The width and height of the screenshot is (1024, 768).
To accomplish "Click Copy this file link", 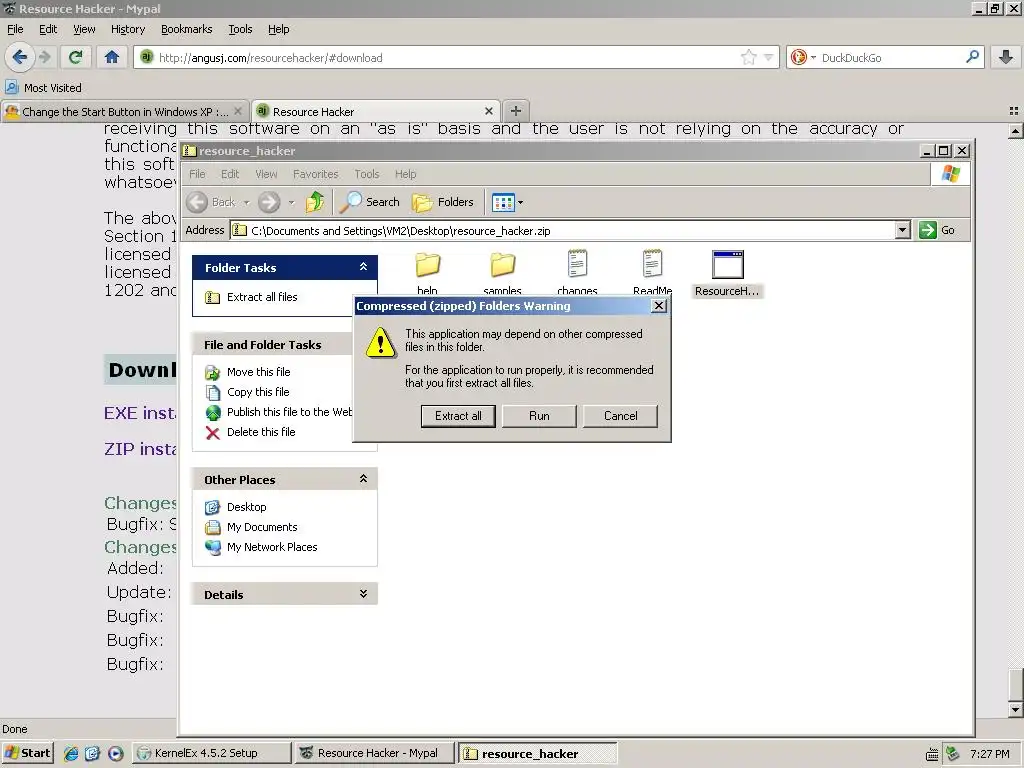I will (258, 392).
